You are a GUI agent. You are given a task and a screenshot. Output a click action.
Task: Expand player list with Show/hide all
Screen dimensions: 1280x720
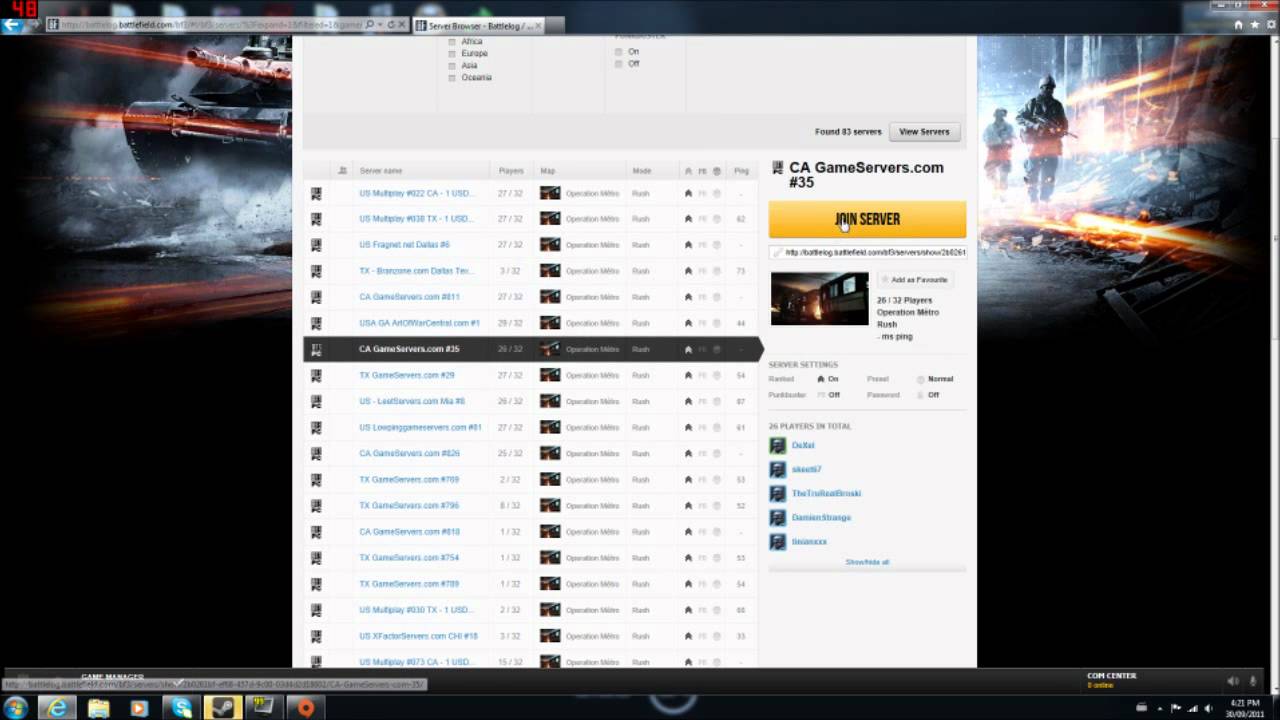pos(867,562)
